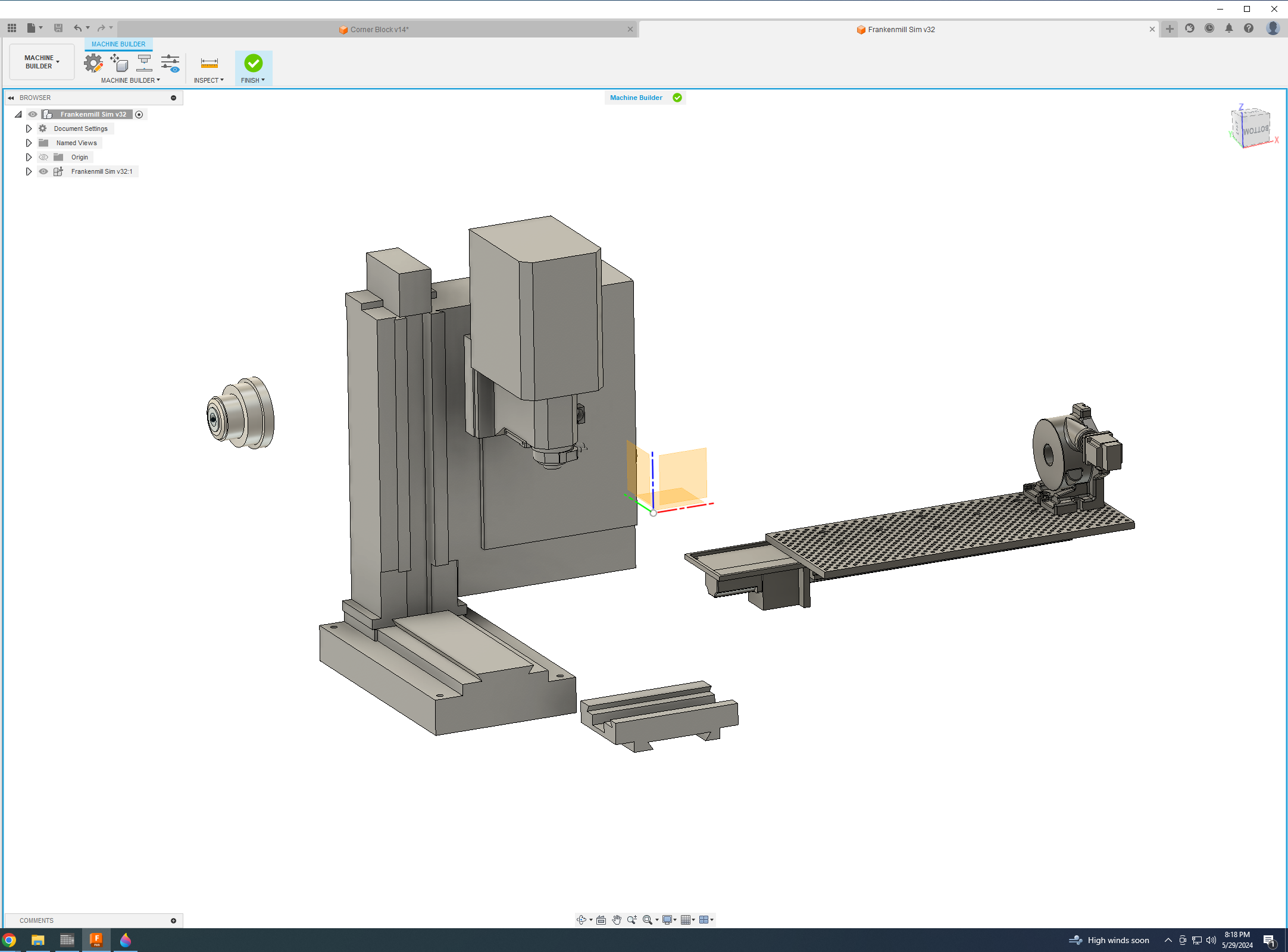Open the machine display settings tool with eye icon
Viewport: 1288px width, 952px height.
coord(170,64)
